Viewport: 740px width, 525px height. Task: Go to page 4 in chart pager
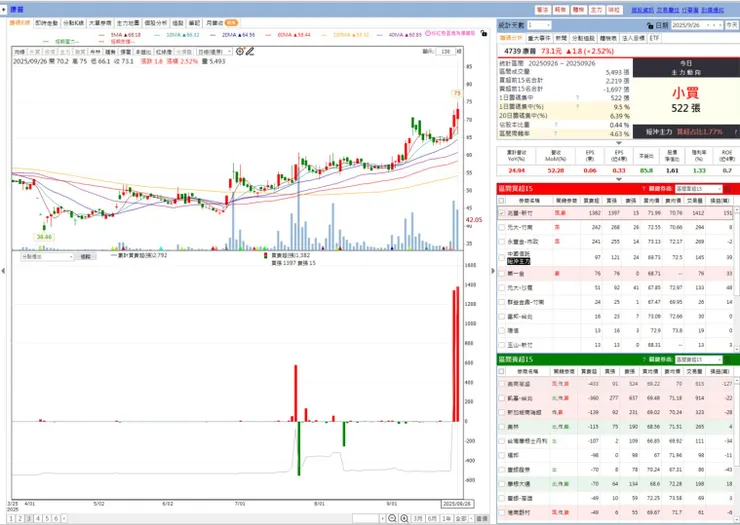point(38,518)
